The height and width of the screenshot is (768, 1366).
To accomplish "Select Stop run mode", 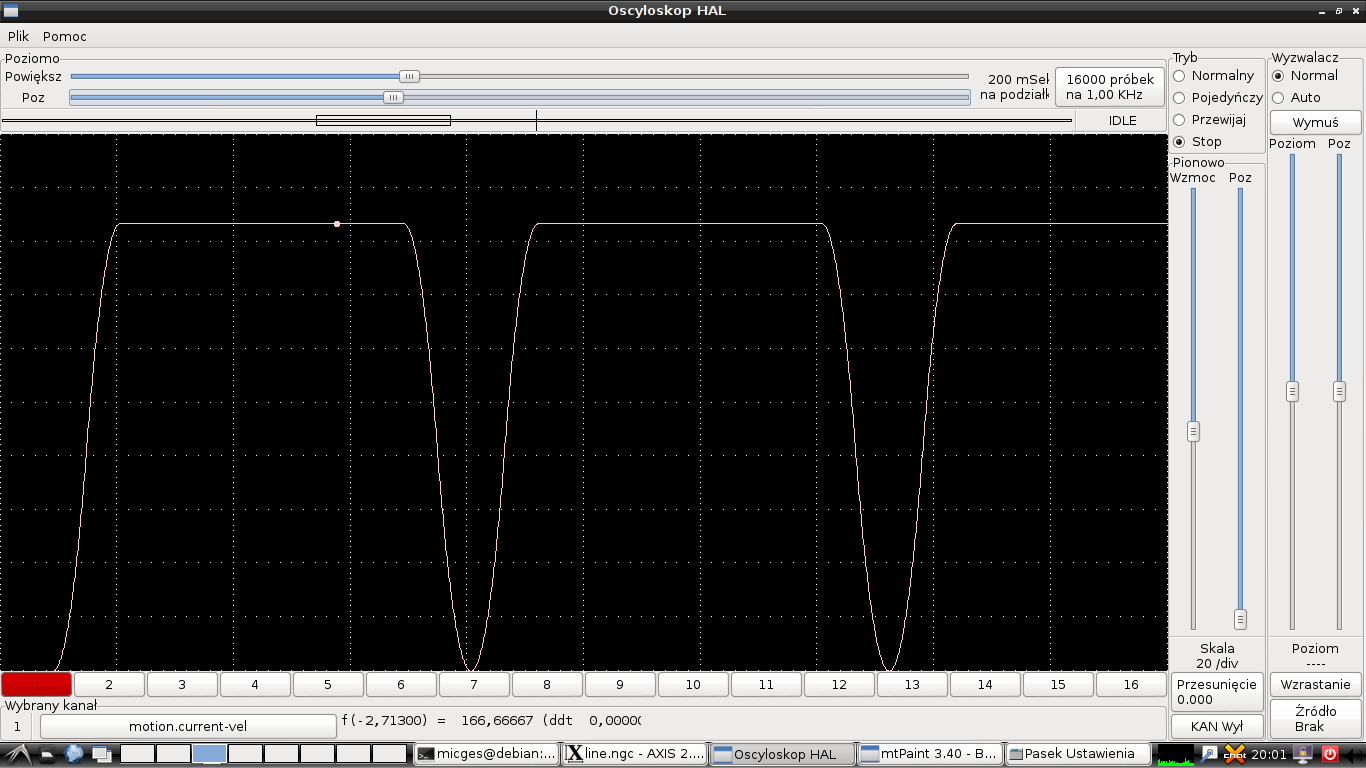I will coord(1198,142).
